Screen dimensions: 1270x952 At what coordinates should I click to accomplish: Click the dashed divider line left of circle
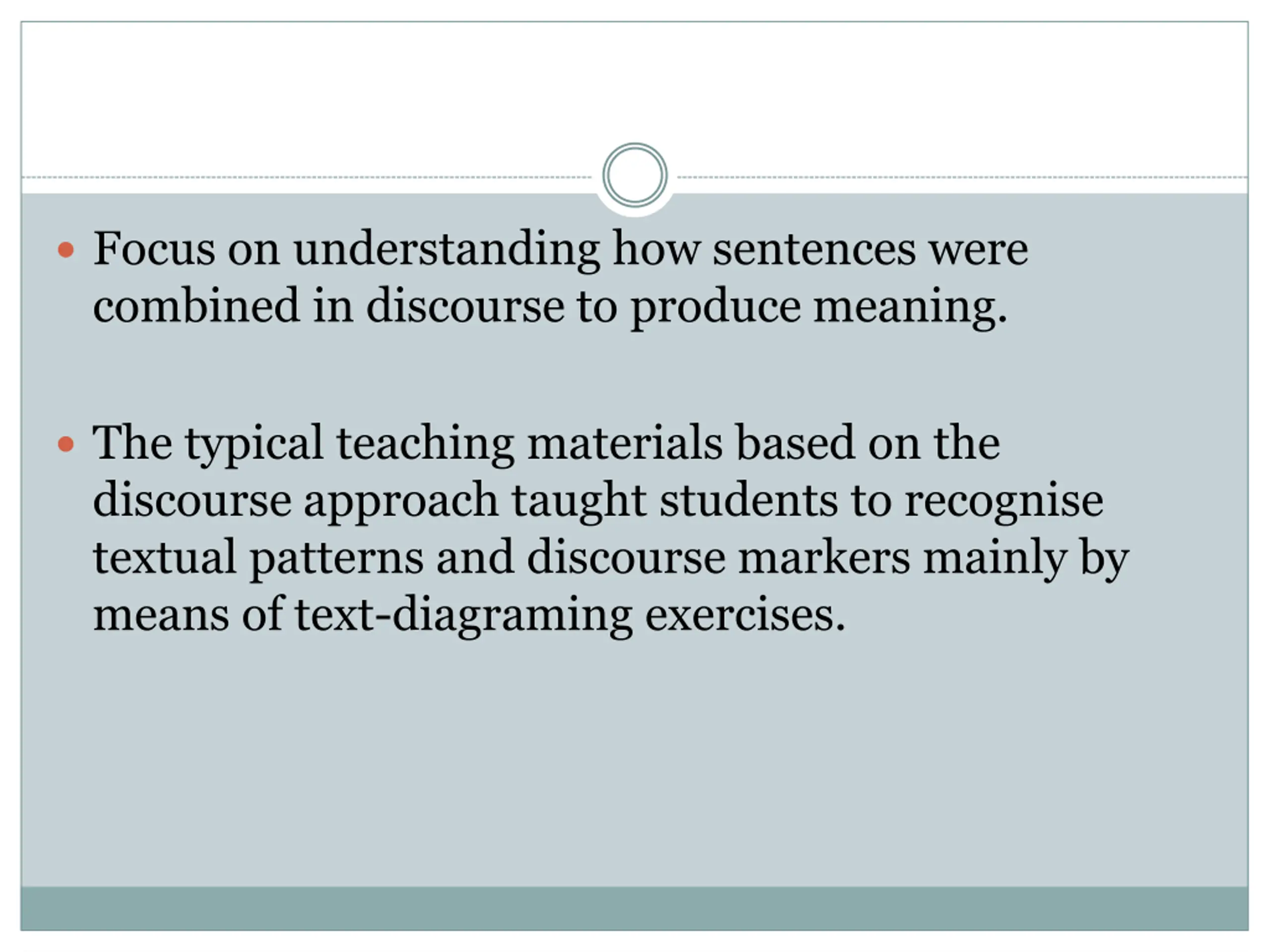click(x=307, y=178)
